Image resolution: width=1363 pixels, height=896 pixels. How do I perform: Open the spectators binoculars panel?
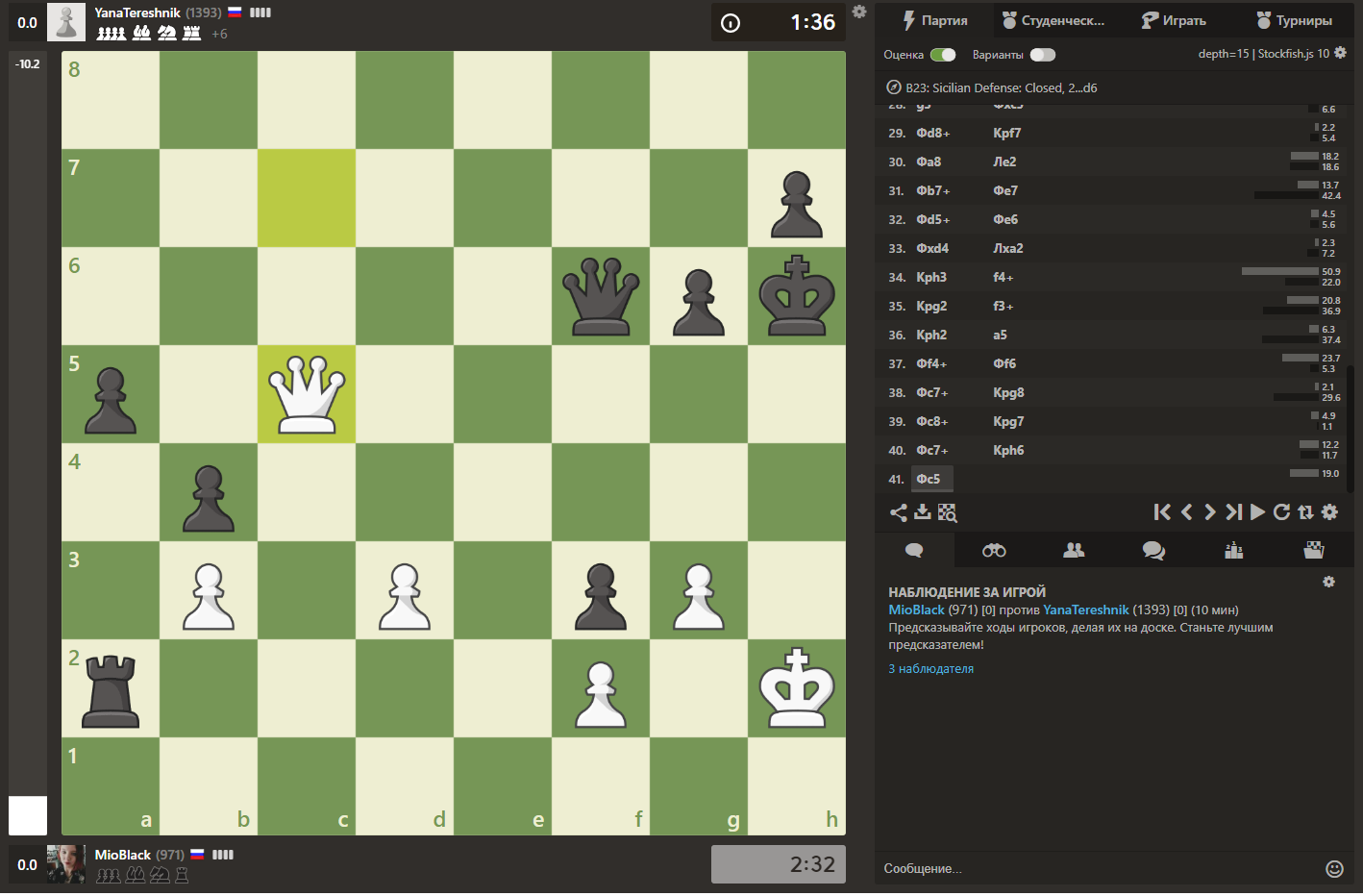(x=993, y=550)
